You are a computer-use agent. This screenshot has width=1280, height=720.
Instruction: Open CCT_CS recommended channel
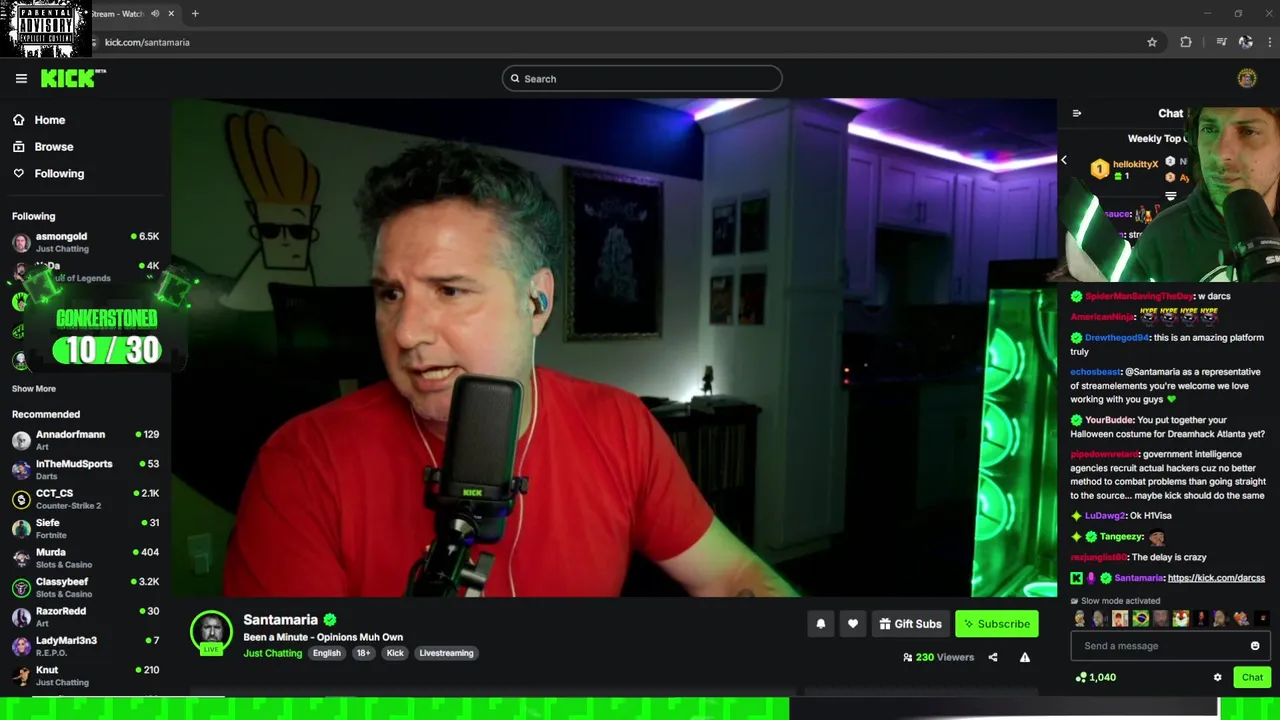(x=85, y=499)
